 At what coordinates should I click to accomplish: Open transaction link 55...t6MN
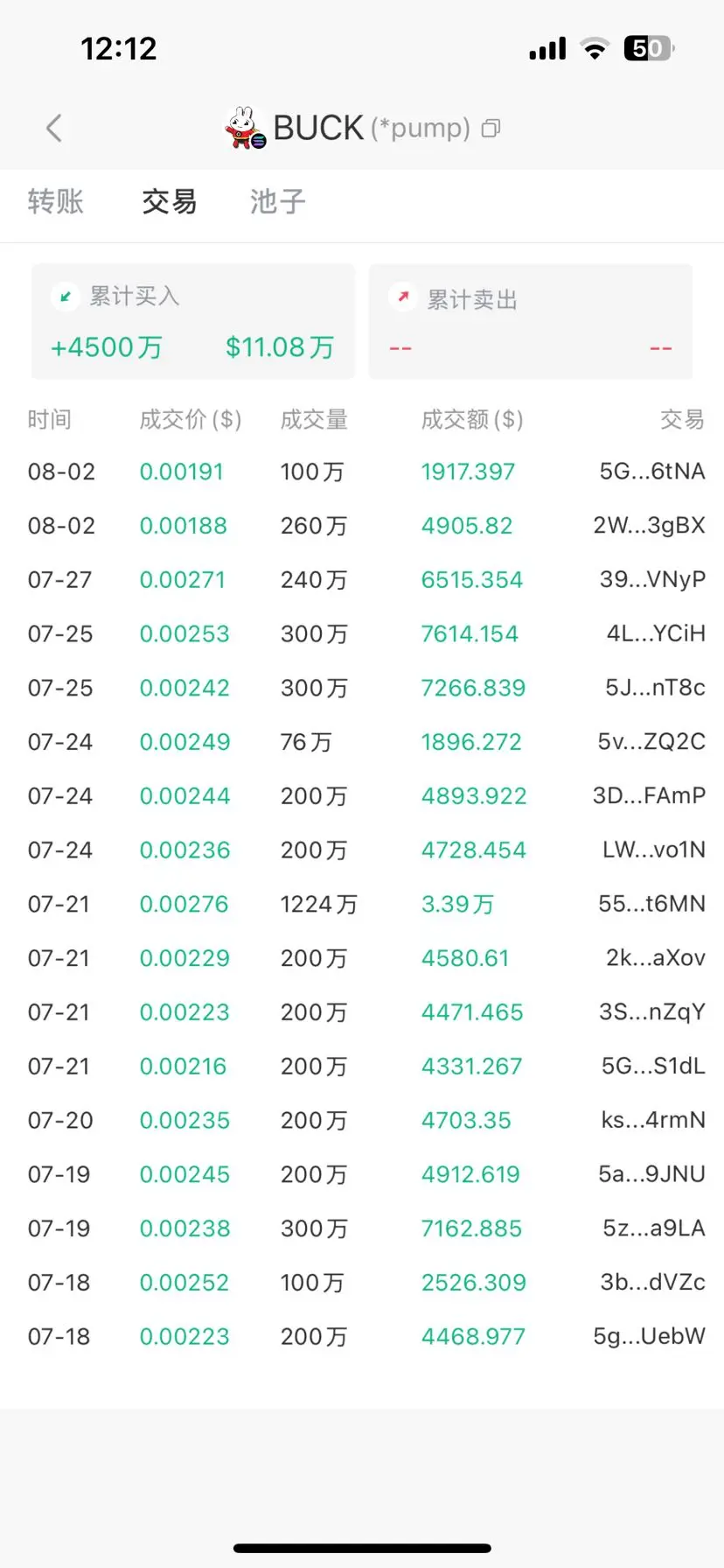click(x=652, y=904)
